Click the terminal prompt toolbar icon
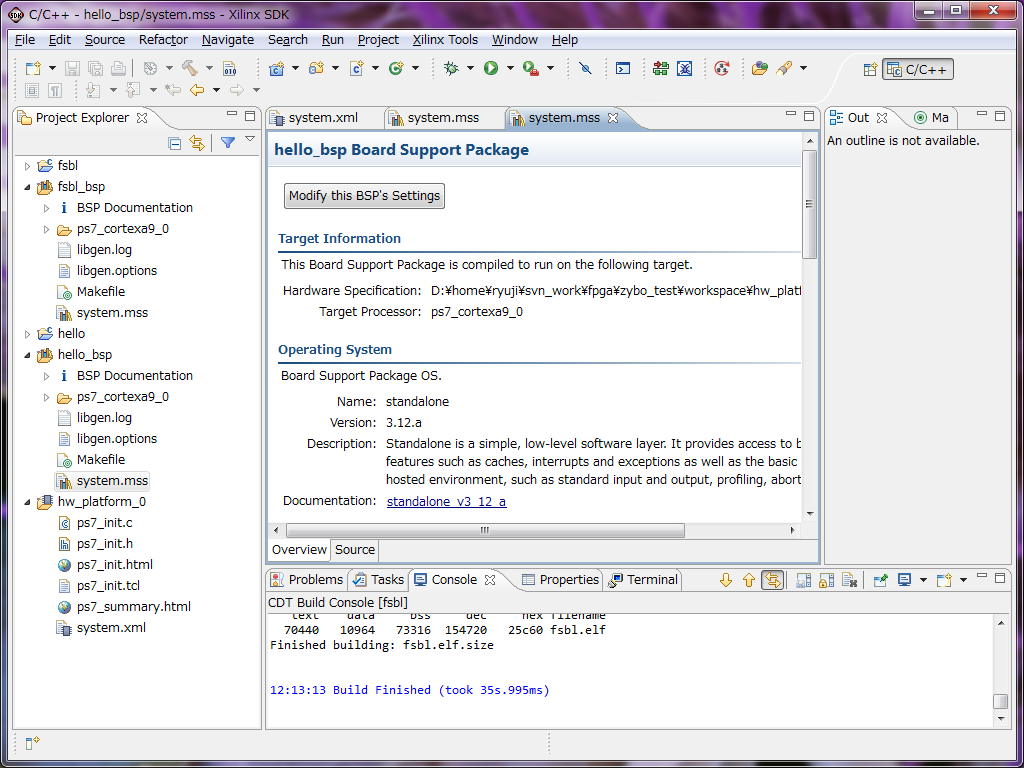This screenshot has height=768, width=1024. [x=623, y=68]
